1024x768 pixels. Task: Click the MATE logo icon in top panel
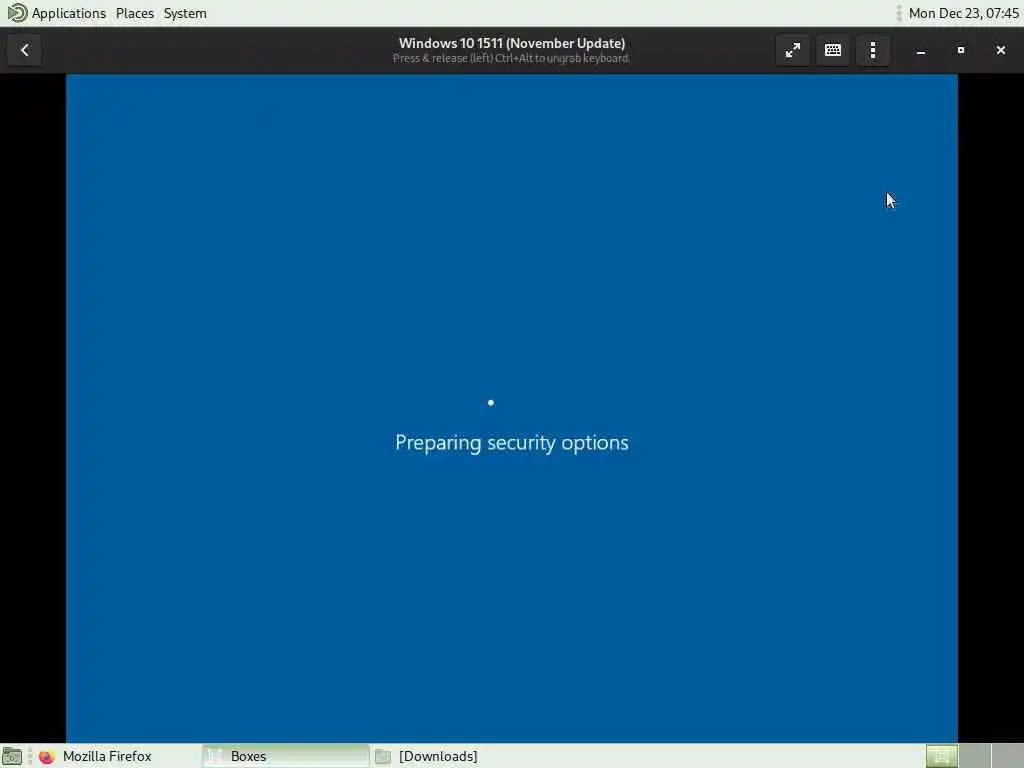tap(17, 13)
